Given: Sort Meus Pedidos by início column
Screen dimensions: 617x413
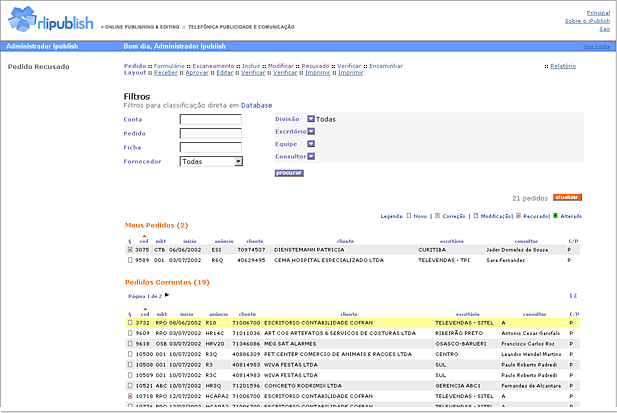Looking at the screenshot, I should click(x=190, y=241).
